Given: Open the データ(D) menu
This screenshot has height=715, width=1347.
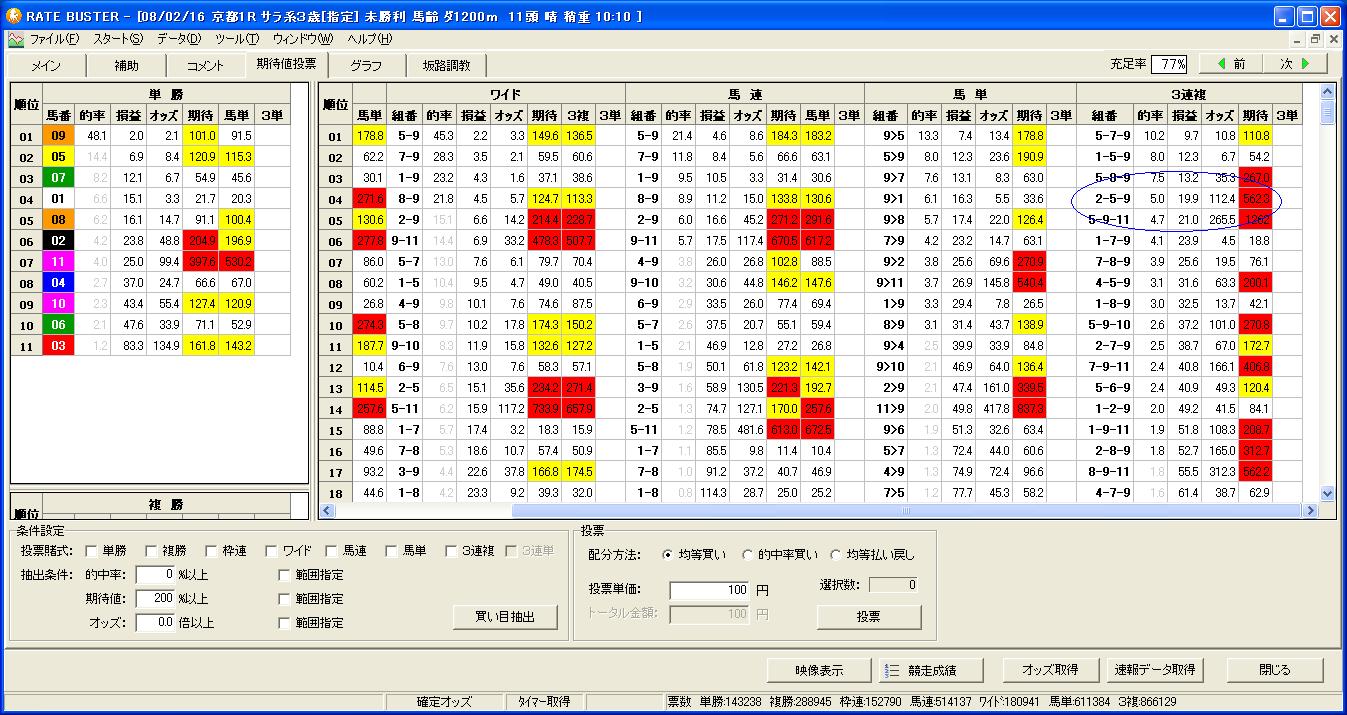Looking at the screenshot, I should (179, 39).
